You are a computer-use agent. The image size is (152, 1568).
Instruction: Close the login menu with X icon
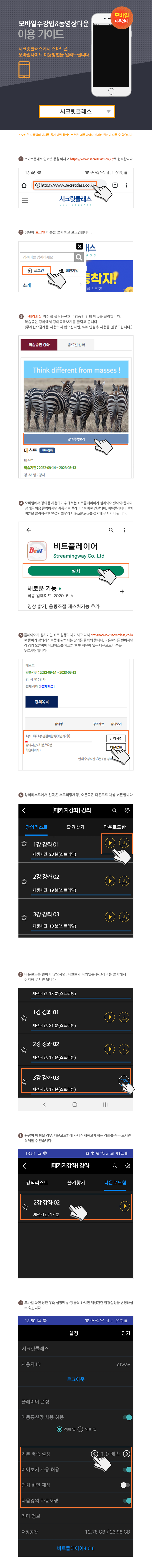coord(79,247)
